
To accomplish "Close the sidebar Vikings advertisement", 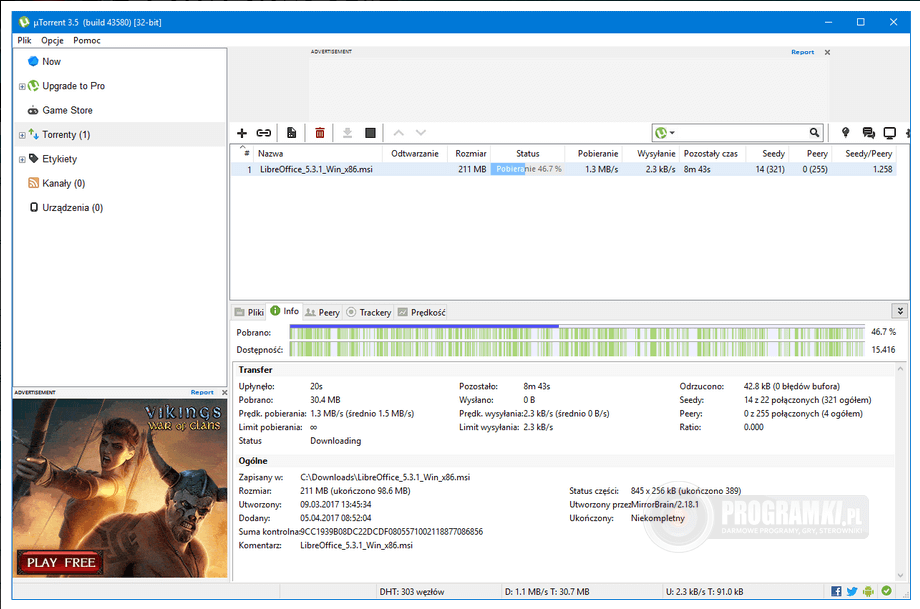I will (224, 392).
